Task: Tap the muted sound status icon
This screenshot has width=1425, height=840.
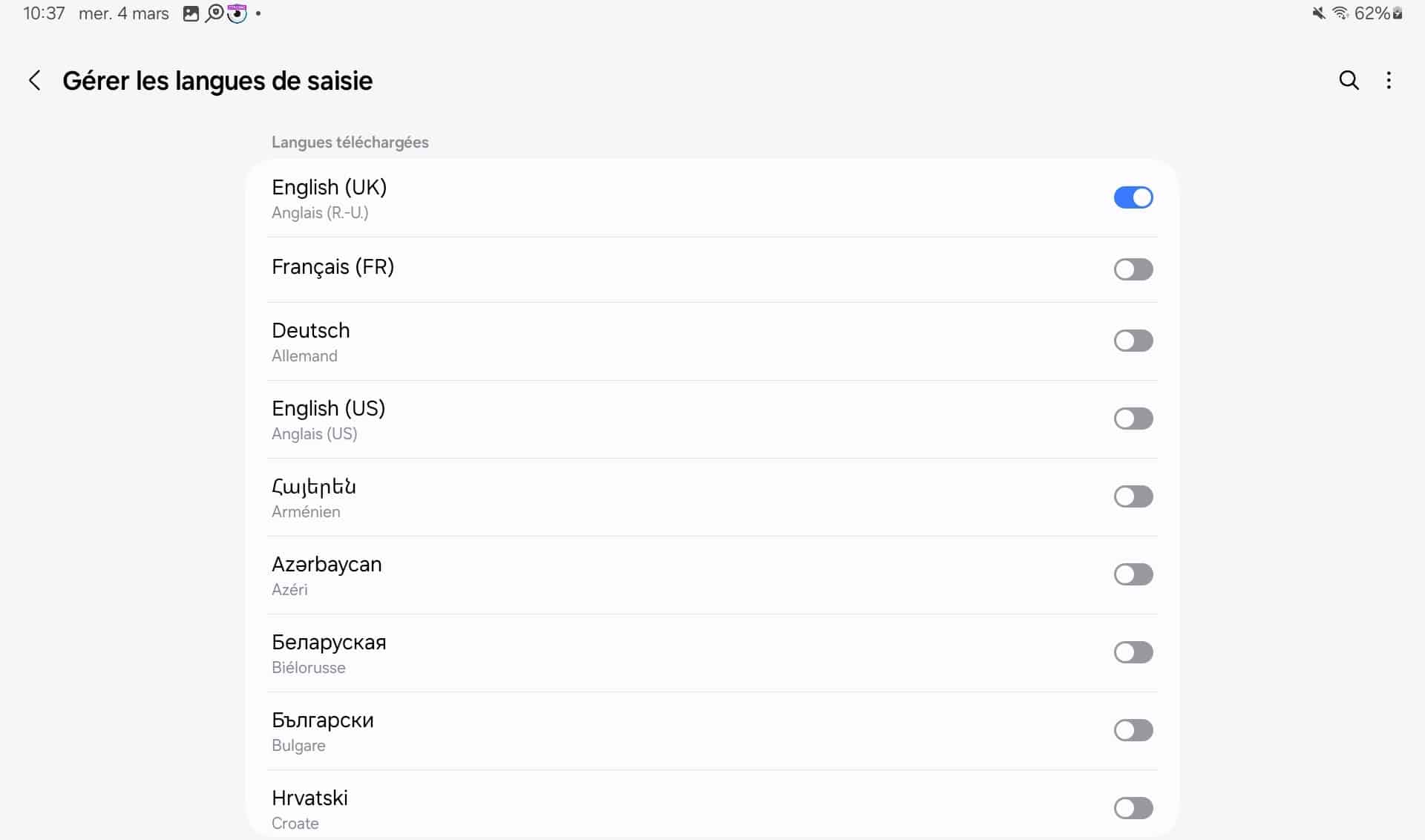Action: pos(1319,13)
